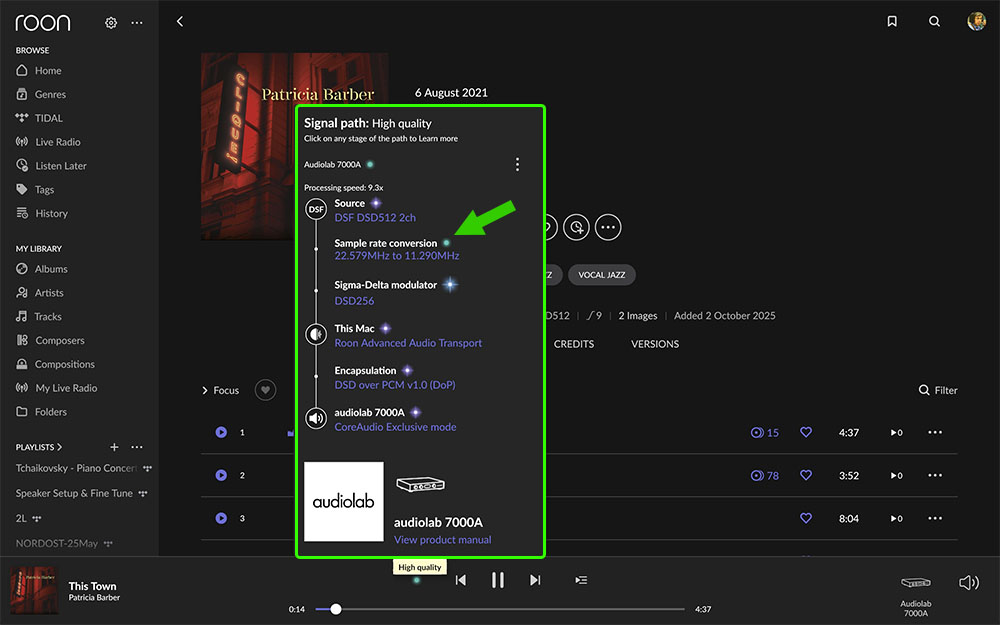Click the playback progress seek bar
Screen dimensions: 1000x625
pyautogui.click(x=500, y=609)
